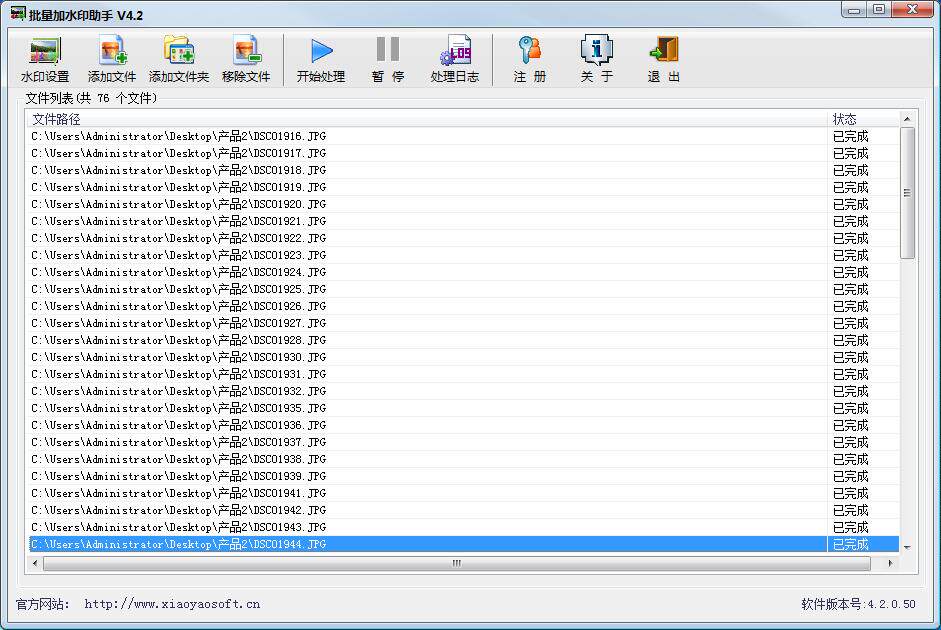Select the row for DSC01925.JPG
The height and width of the screenshot is (630, 941).
[x=464, y=289]
